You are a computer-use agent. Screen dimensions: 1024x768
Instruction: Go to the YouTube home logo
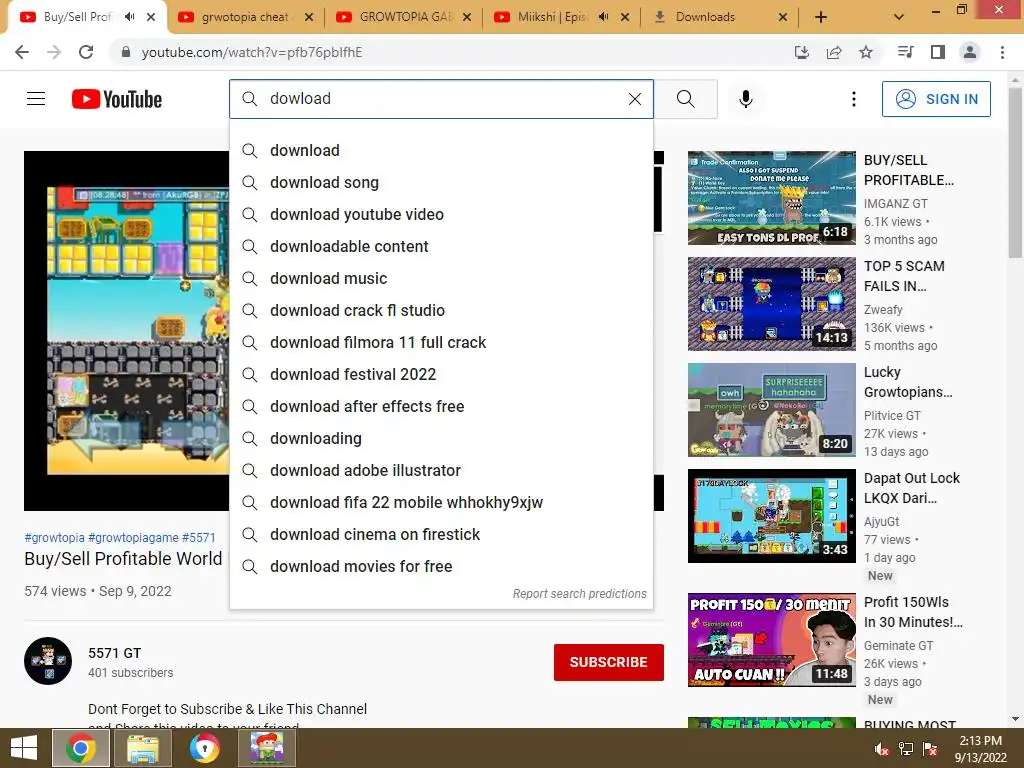point(117,99)
